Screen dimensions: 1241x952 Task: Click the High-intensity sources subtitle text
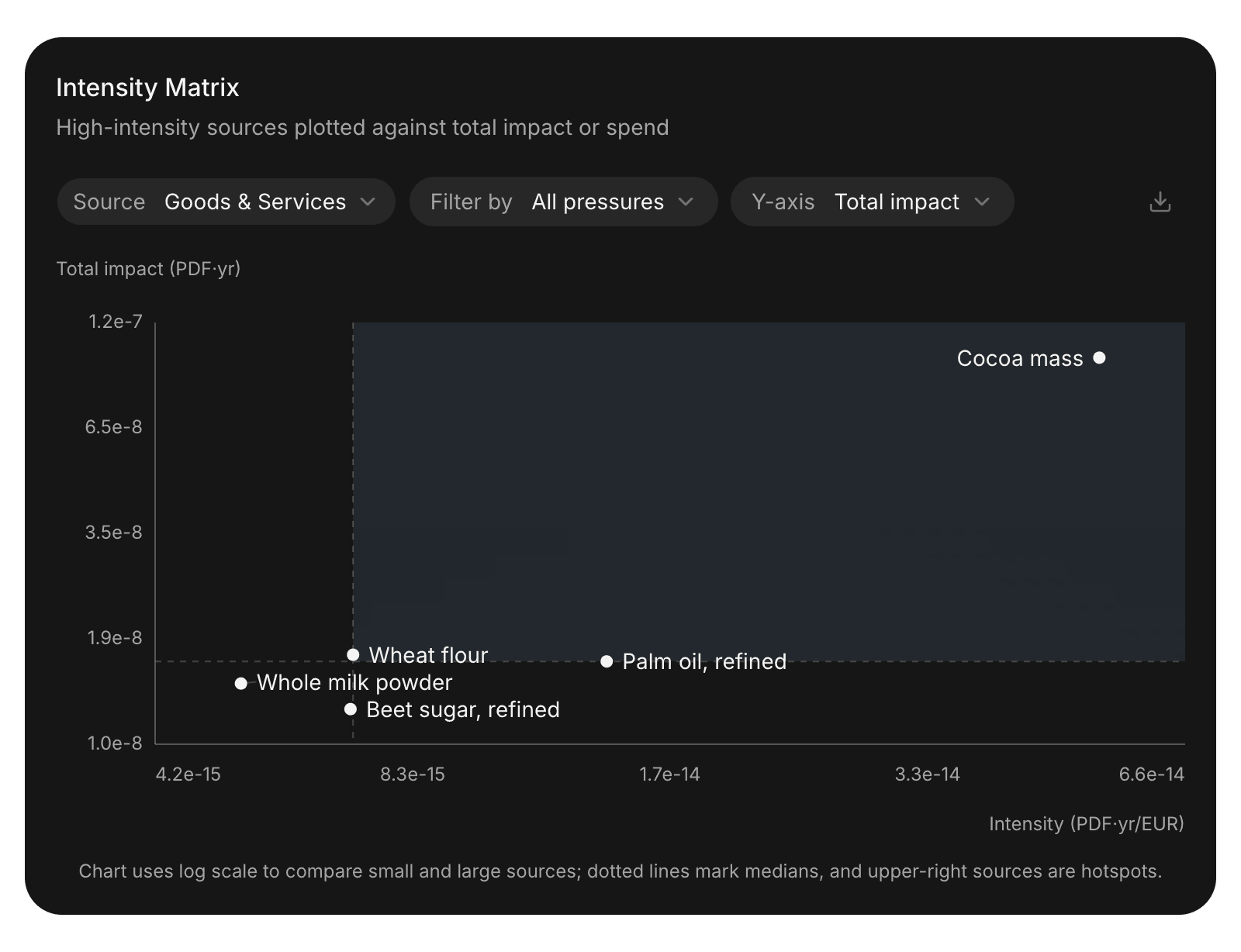[x=362, y=127]
